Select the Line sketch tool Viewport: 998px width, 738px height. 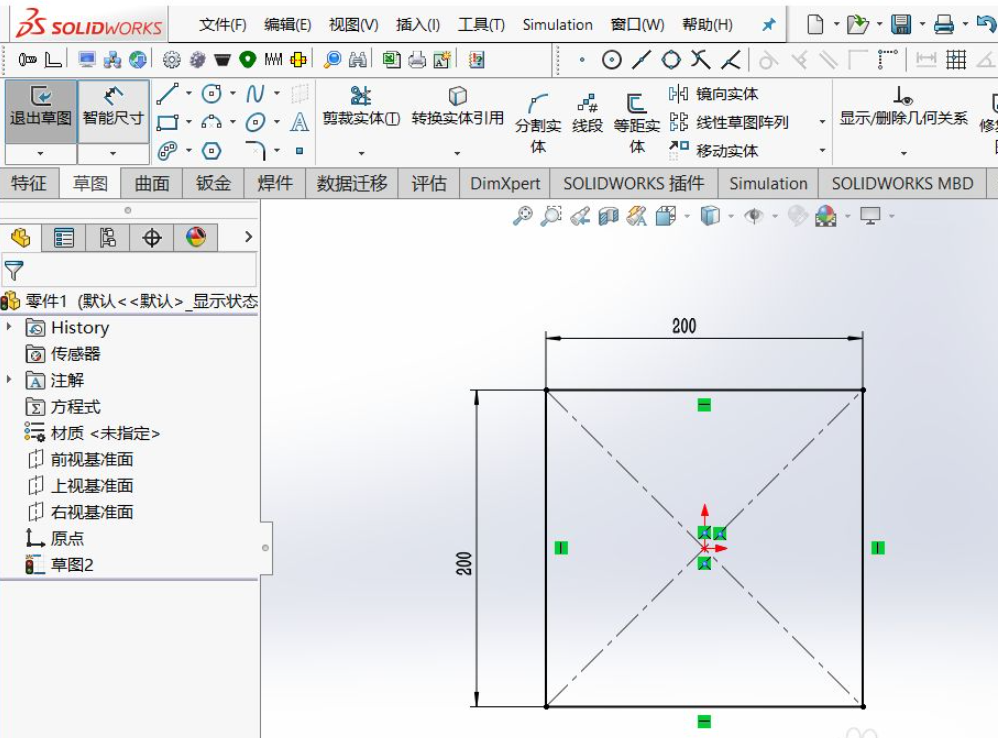(x=168, y=94)
